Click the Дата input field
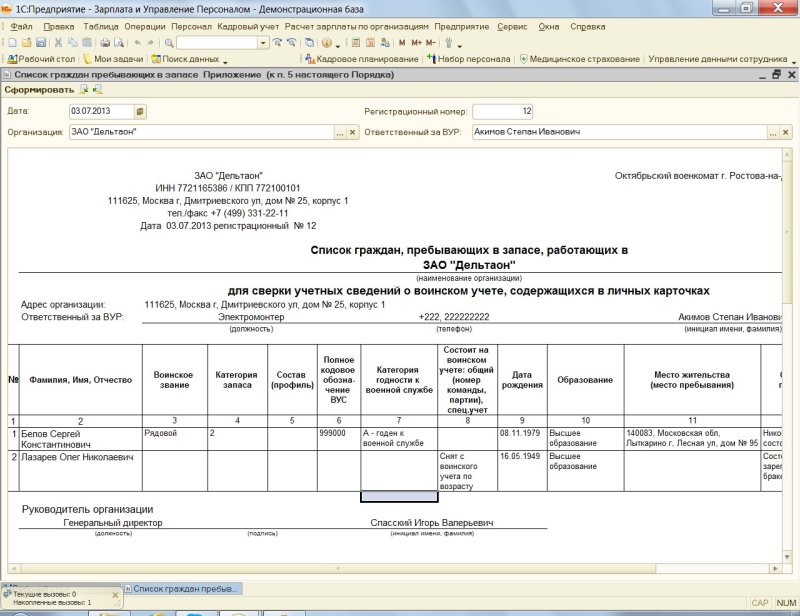The width and height of the screenshot is (800, 616). [102, 111]
